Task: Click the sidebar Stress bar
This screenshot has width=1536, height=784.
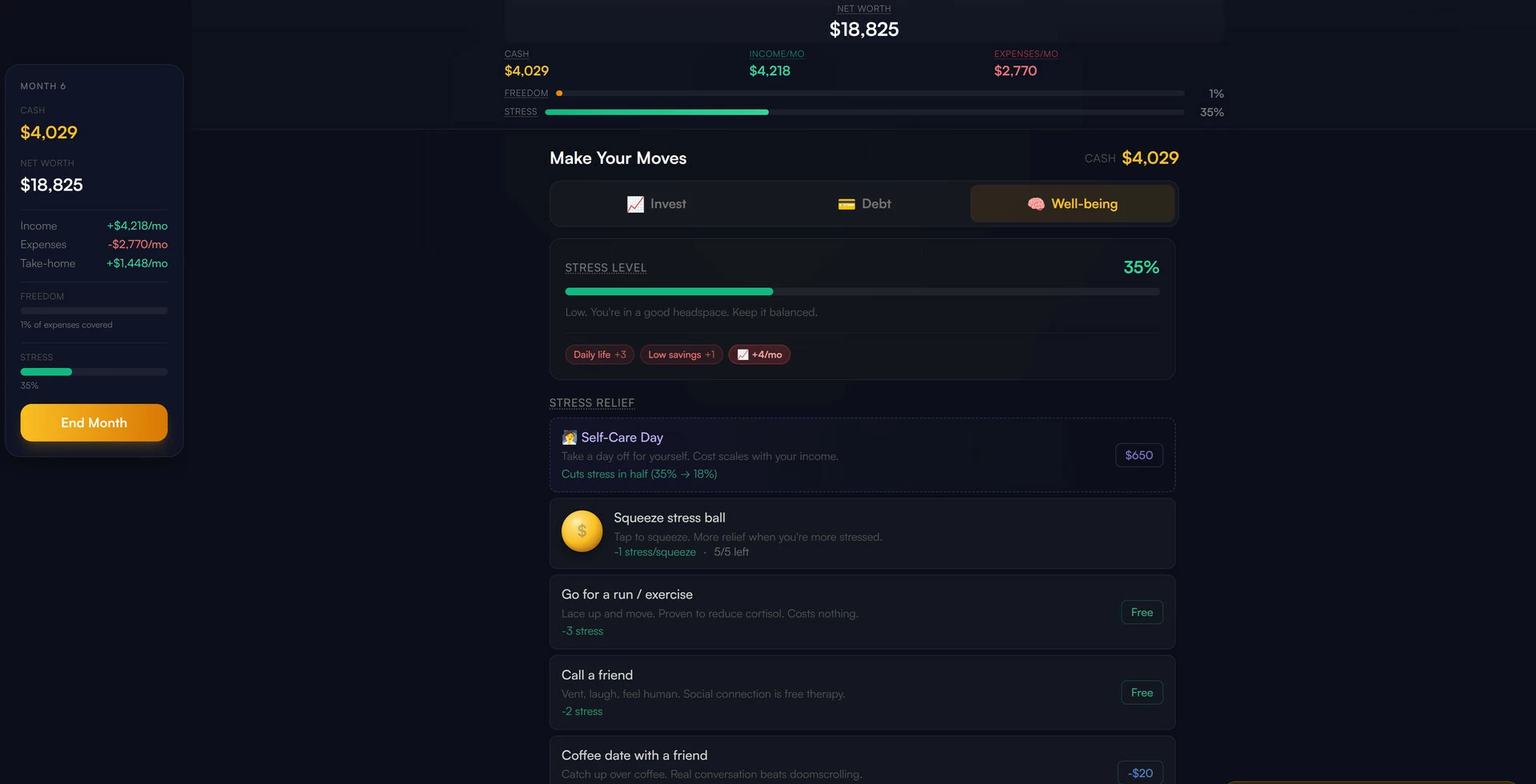Action: pos(94,372)
